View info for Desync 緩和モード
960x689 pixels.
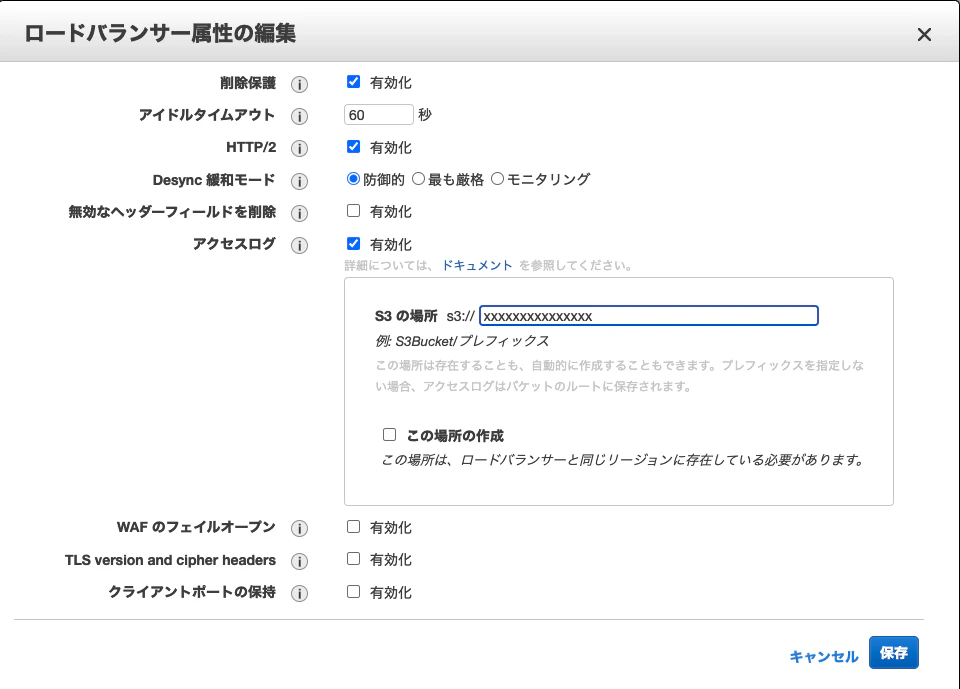coord(299,181)
